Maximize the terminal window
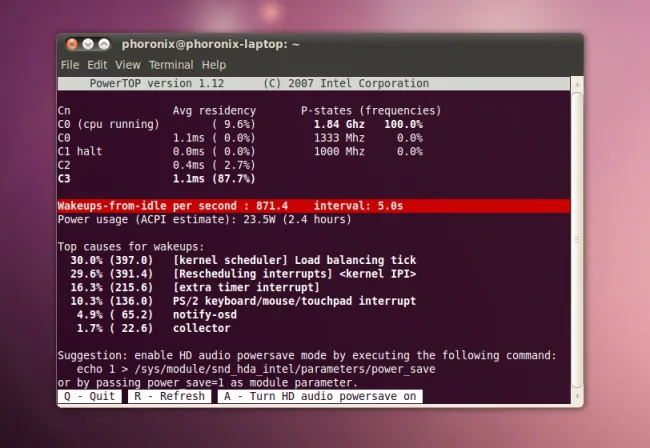The image size is (650, 448). click(x=104, y=44)
